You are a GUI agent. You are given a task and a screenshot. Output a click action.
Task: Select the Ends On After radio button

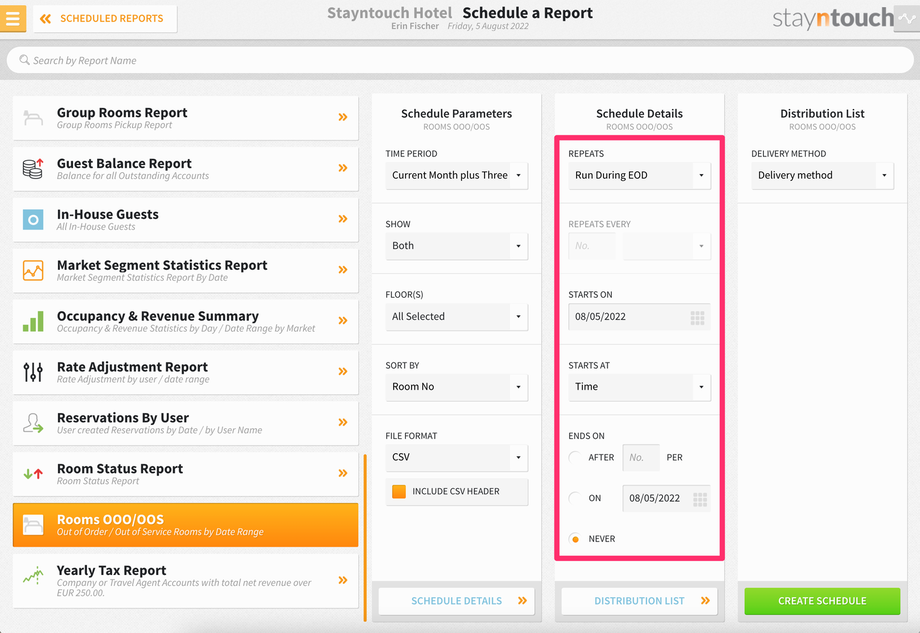(575, 458)
